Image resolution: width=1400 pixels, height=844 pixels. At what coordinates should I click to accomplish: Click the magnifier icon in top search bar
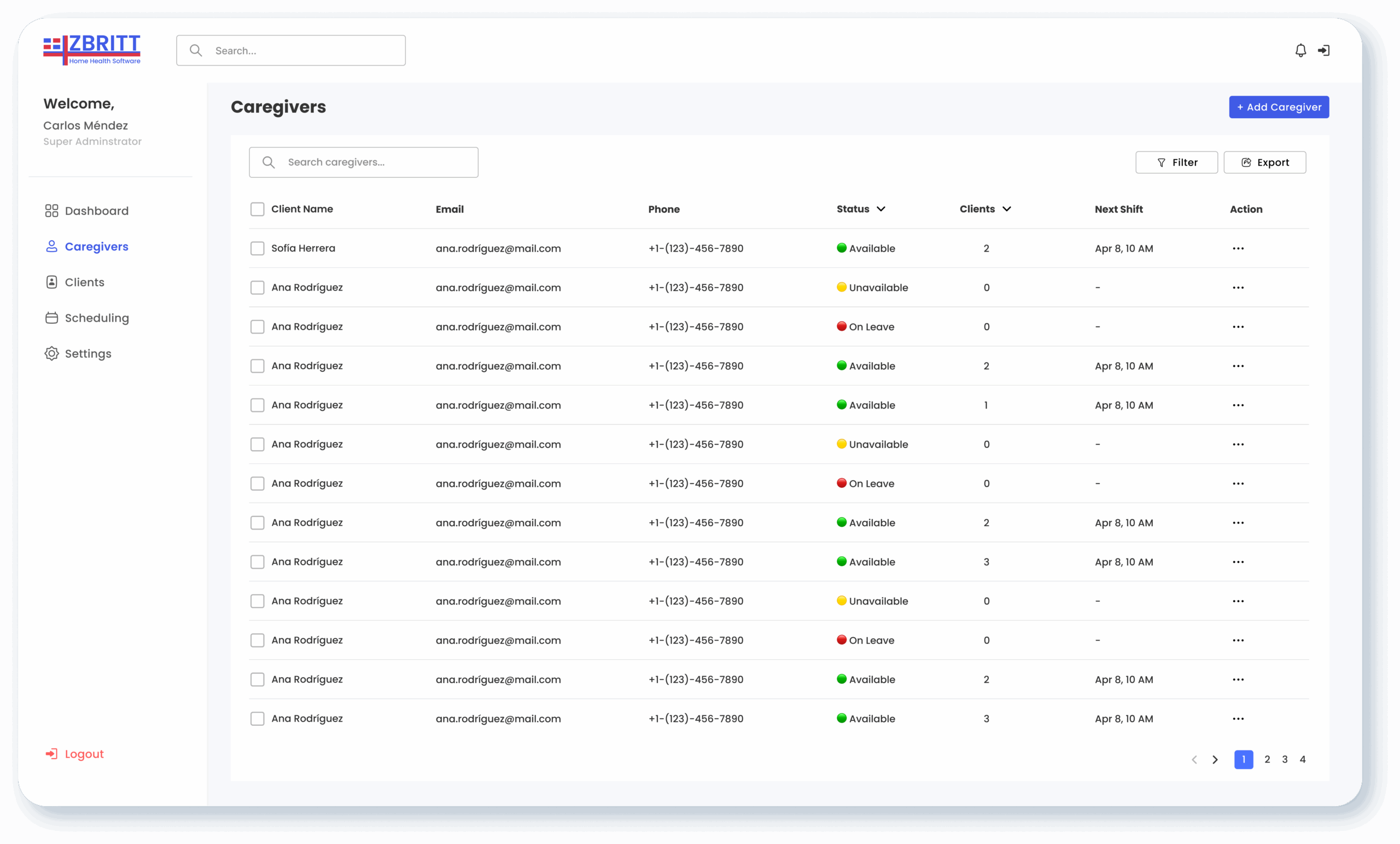coord(196,50)
